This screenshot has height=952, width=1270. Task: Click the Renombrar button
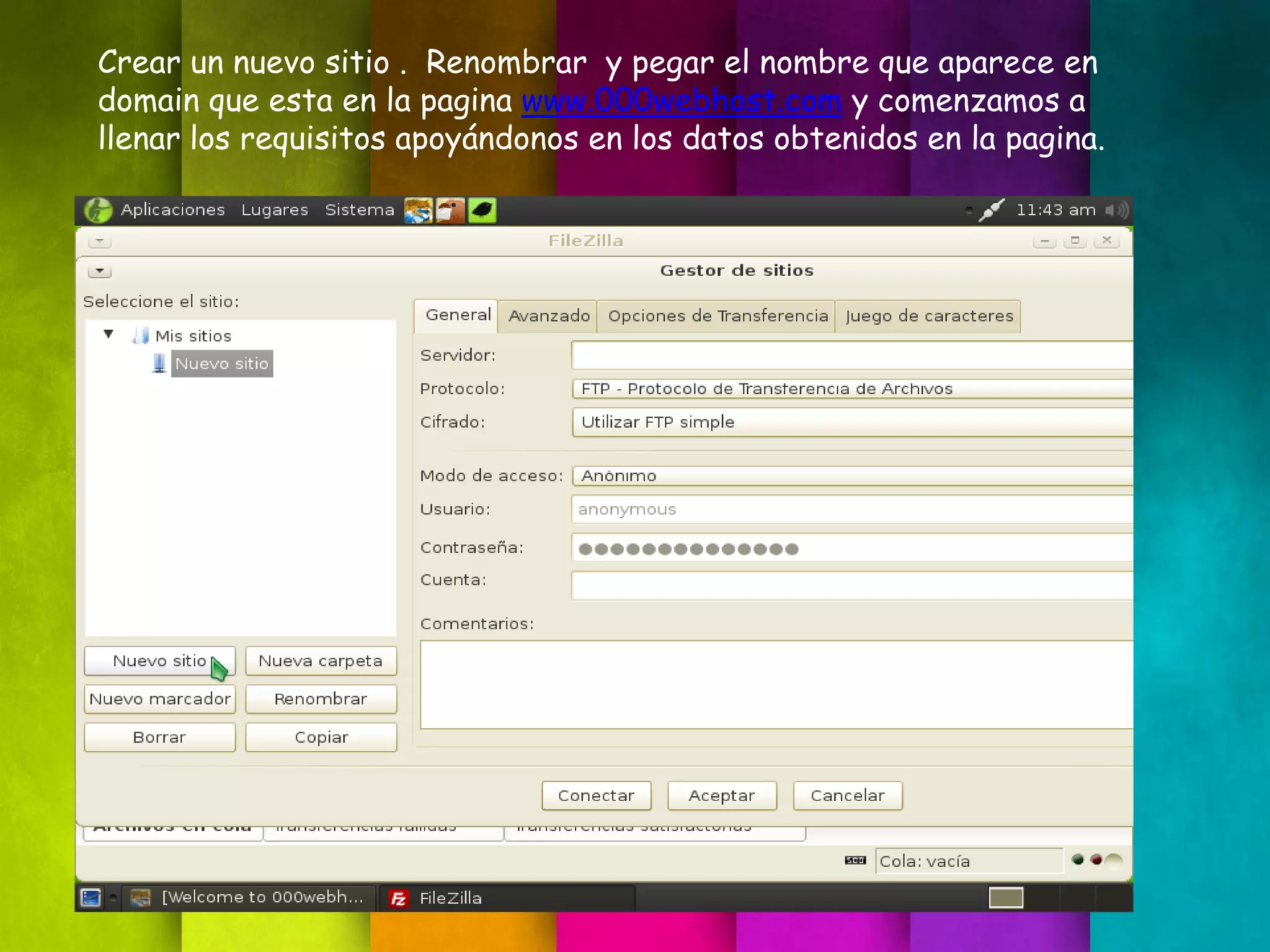321,699
